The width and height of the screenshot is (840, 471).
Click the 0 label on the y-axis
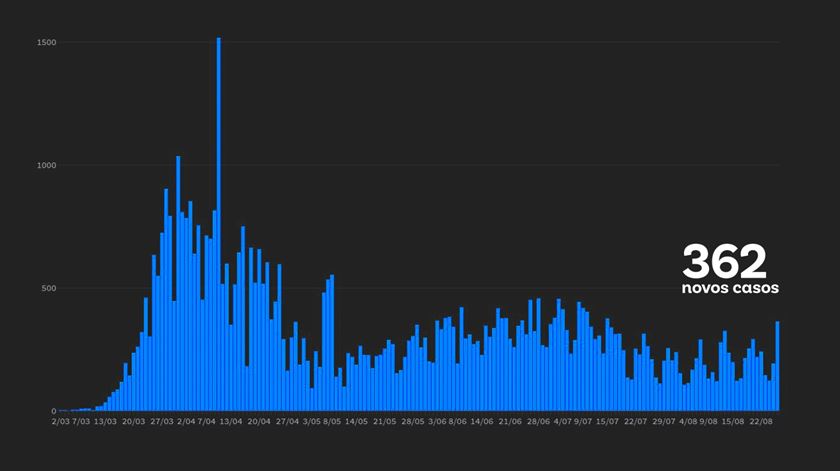[x=54, y=411]
